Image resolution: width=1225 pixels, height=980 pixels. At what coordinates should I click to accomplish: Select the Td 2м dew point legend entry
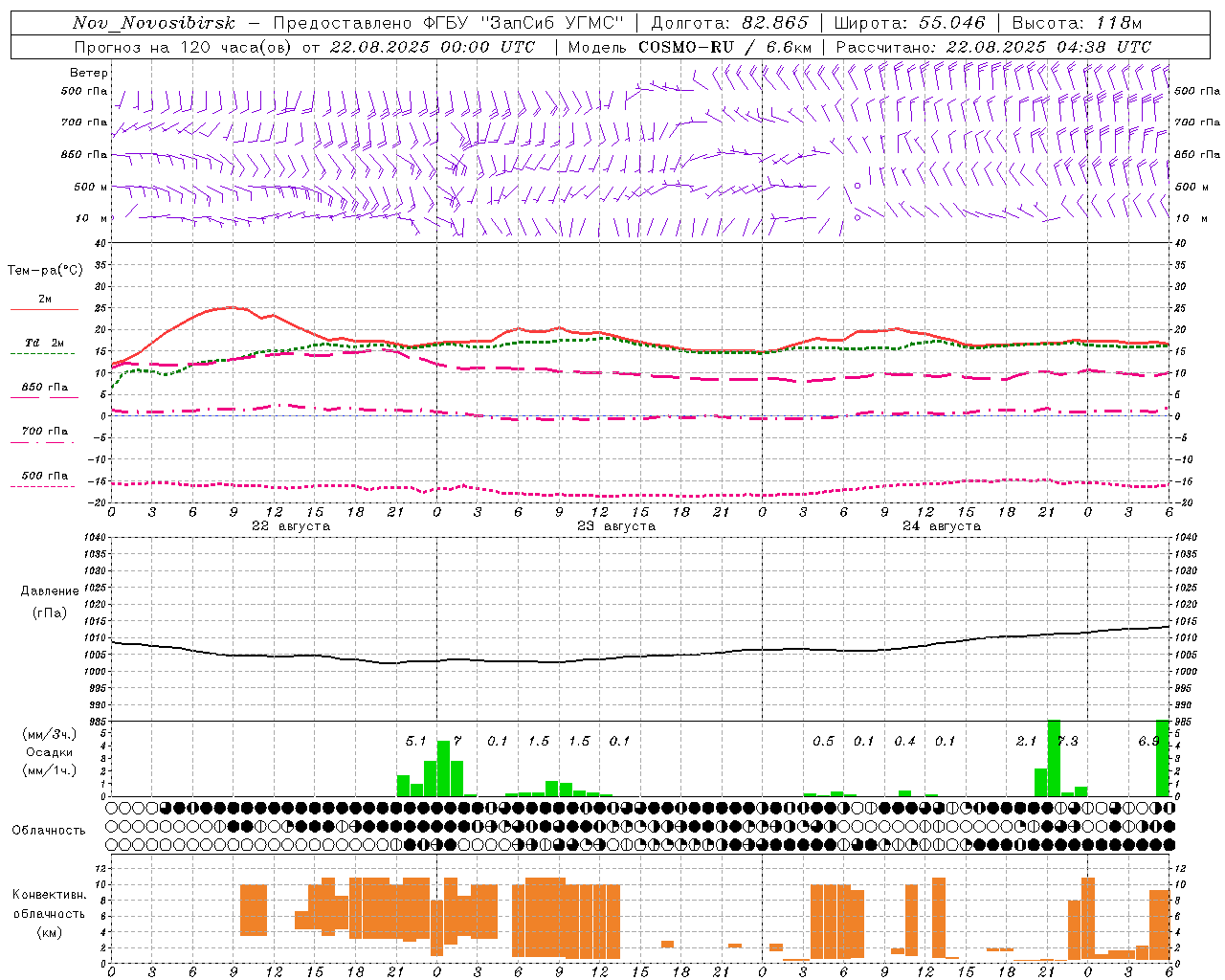(x=44, y=343)
